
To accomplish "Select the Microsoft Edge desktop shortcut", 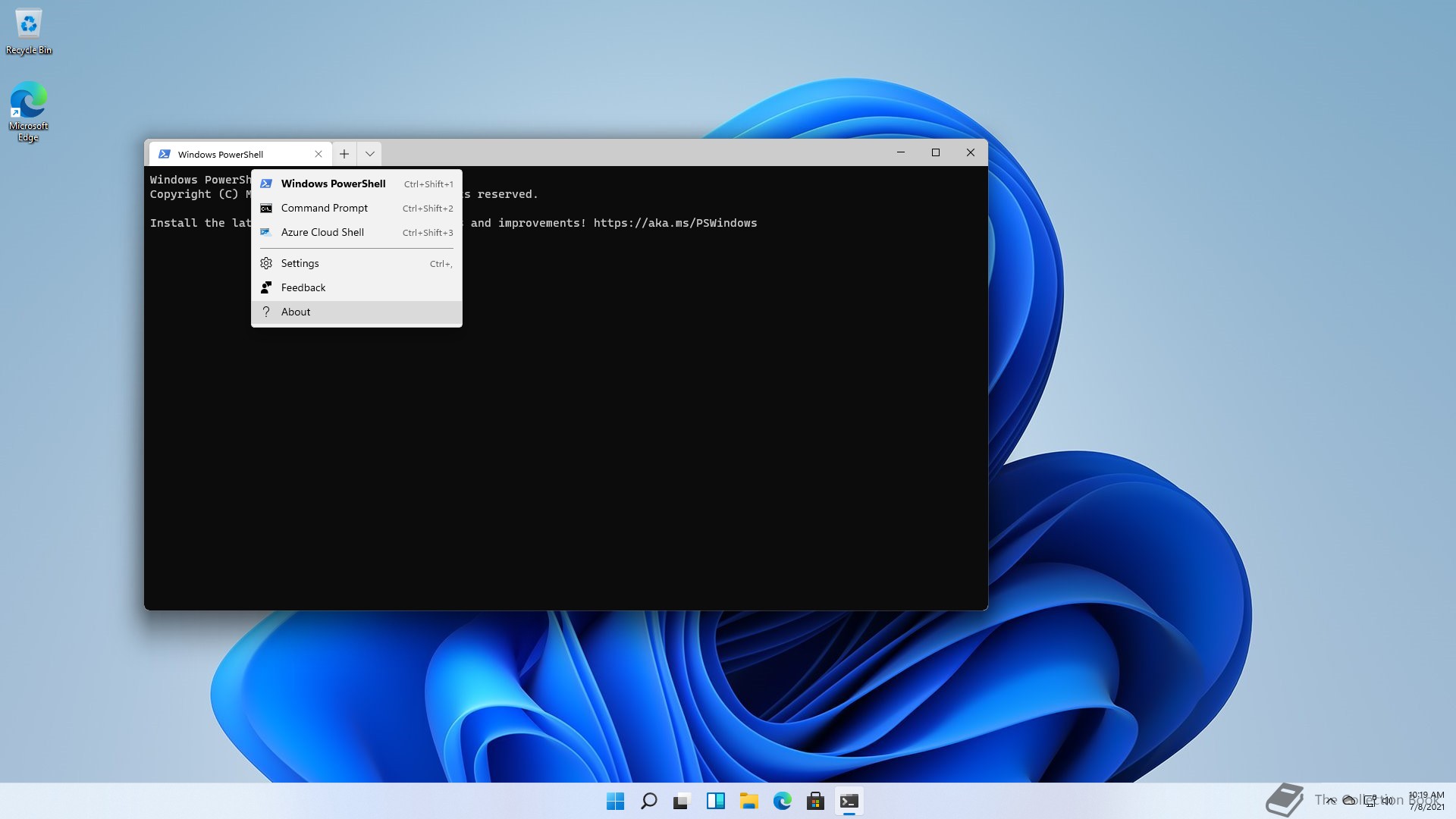I will (29, 111).
